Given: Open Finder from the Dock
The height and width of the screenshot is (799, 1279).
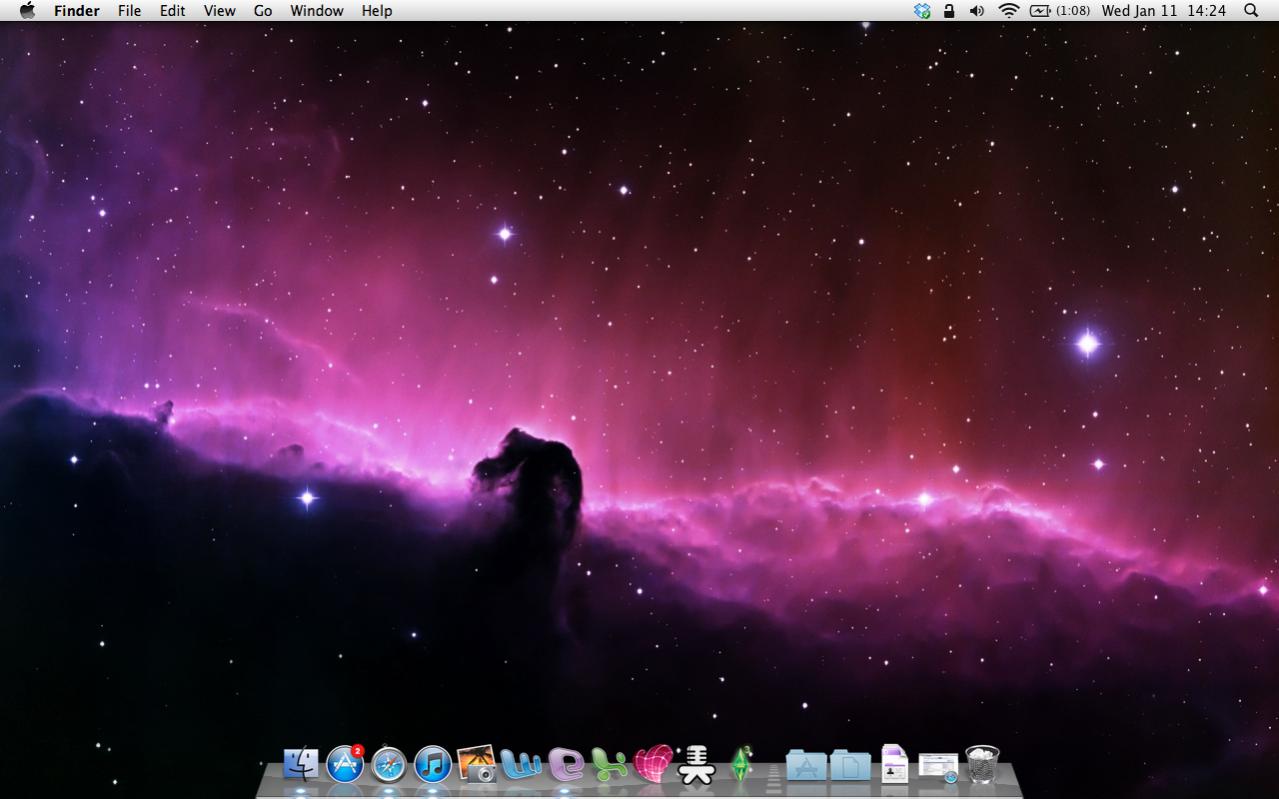Looking at the screenshot, I should point(301,764).
